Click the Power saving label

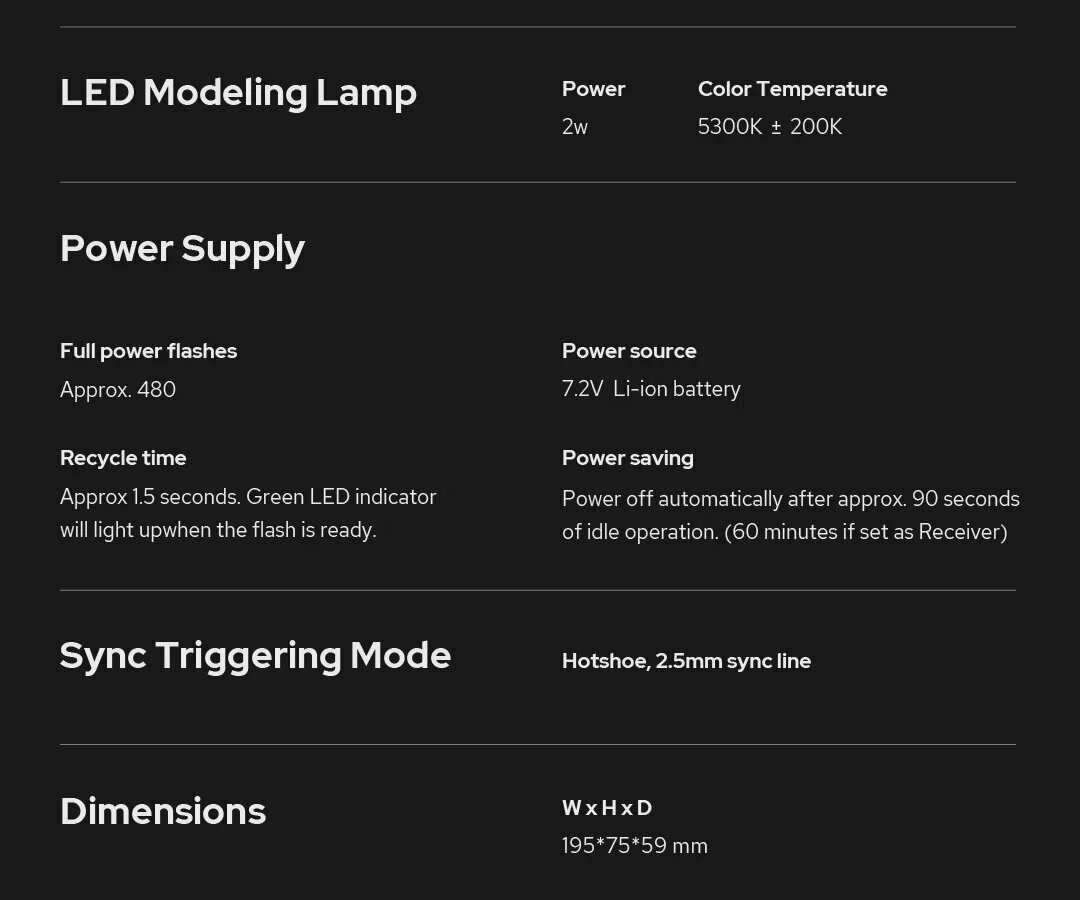coord(627,458)
